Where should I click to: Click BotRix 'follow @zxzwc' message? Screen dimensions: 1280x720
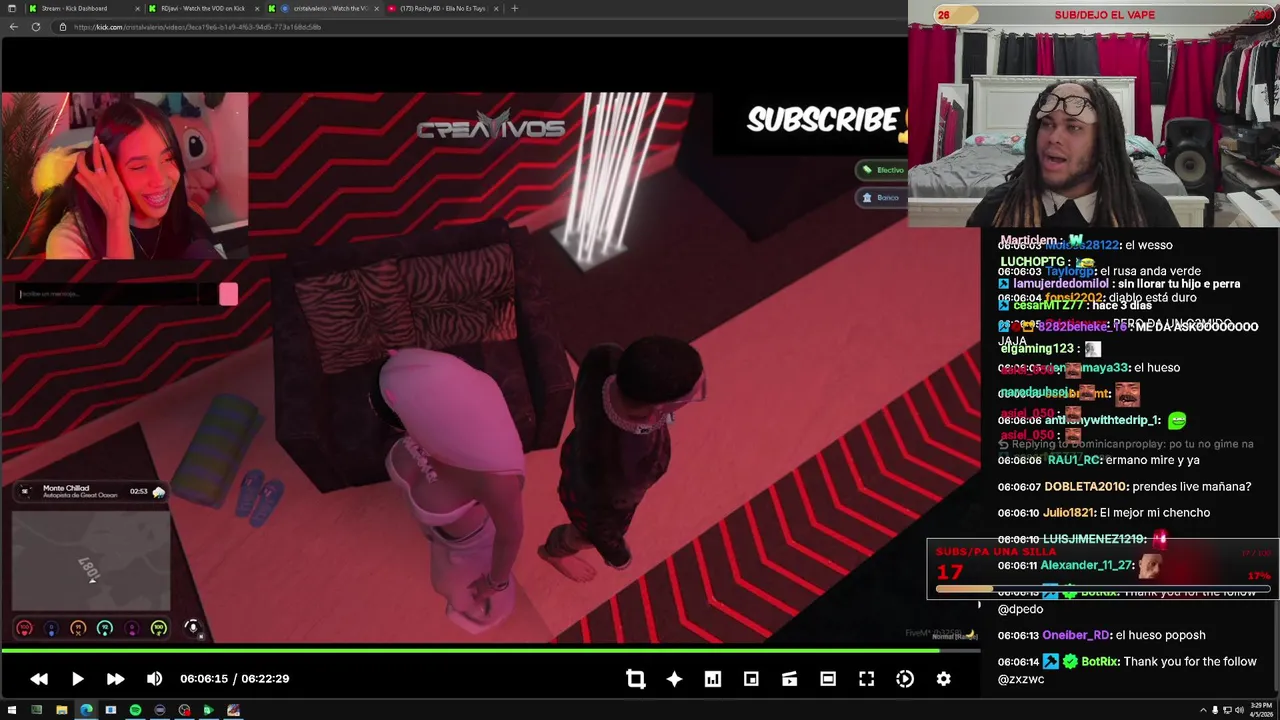(1127, 670)
